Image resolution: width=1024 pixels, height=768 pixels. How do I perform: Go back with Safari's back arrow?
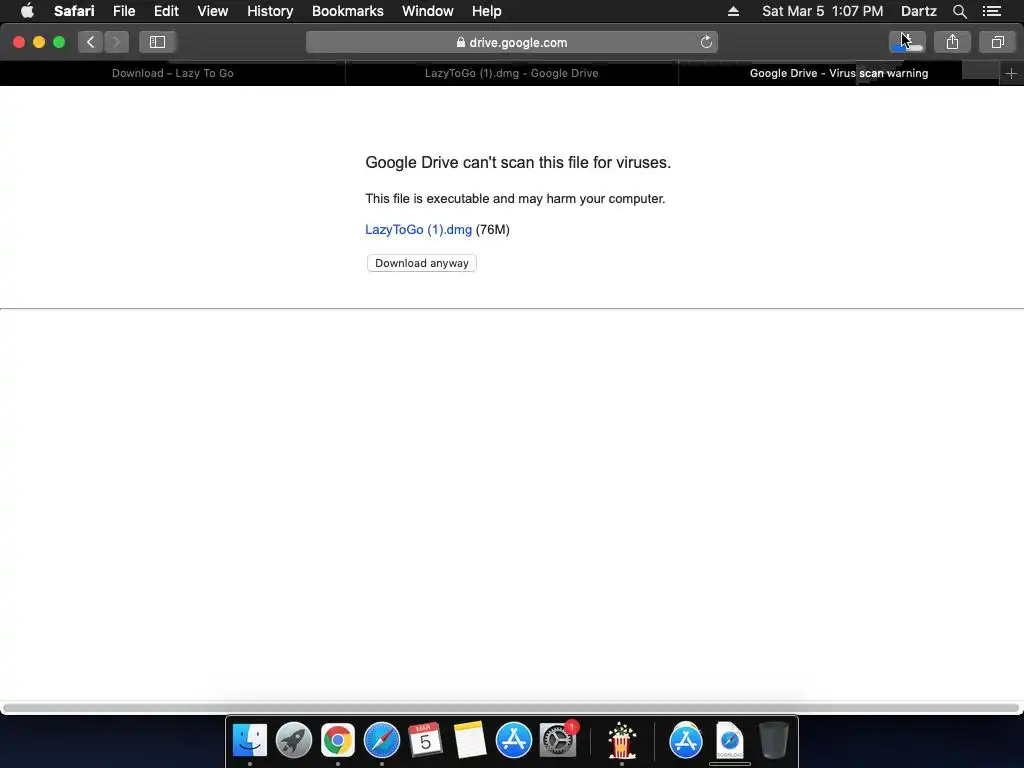click(x=91, y=42)
